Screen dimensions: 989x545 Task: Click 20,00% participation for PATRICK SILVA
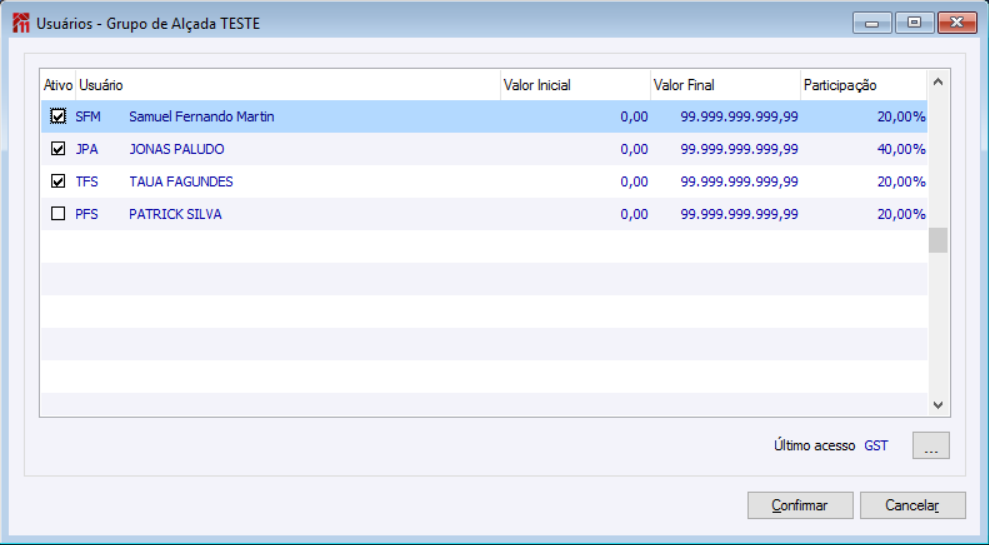click(x=901, y=215)
